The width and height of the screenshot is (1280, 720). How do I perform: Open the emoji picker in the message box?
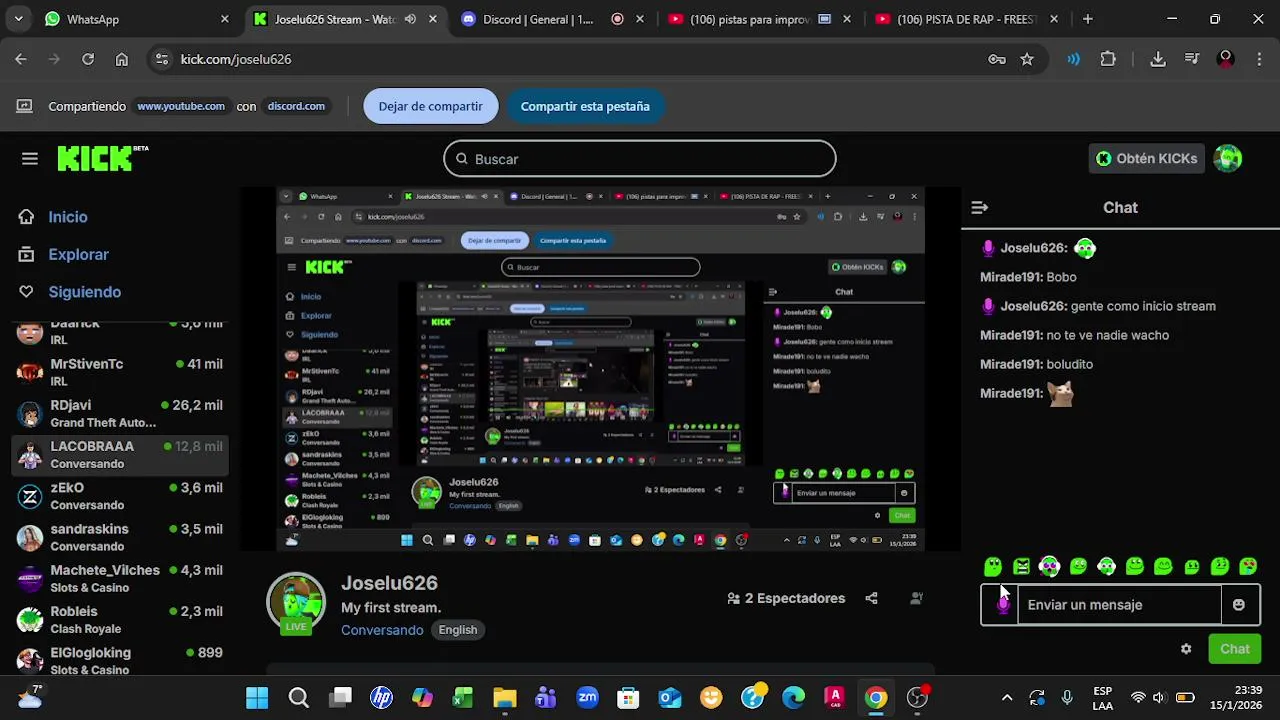[1239, 605]
